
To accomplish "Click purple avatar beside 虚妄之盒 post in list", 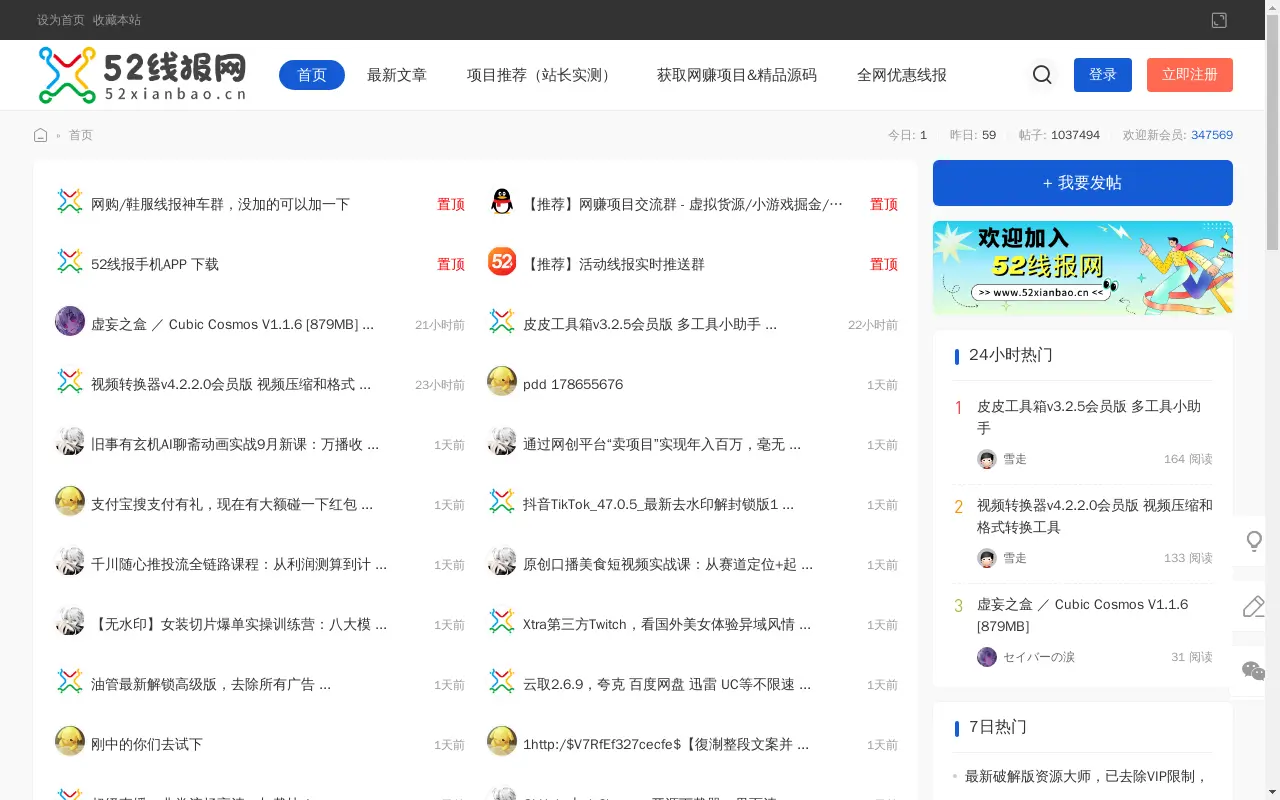I will pos(70,321).
